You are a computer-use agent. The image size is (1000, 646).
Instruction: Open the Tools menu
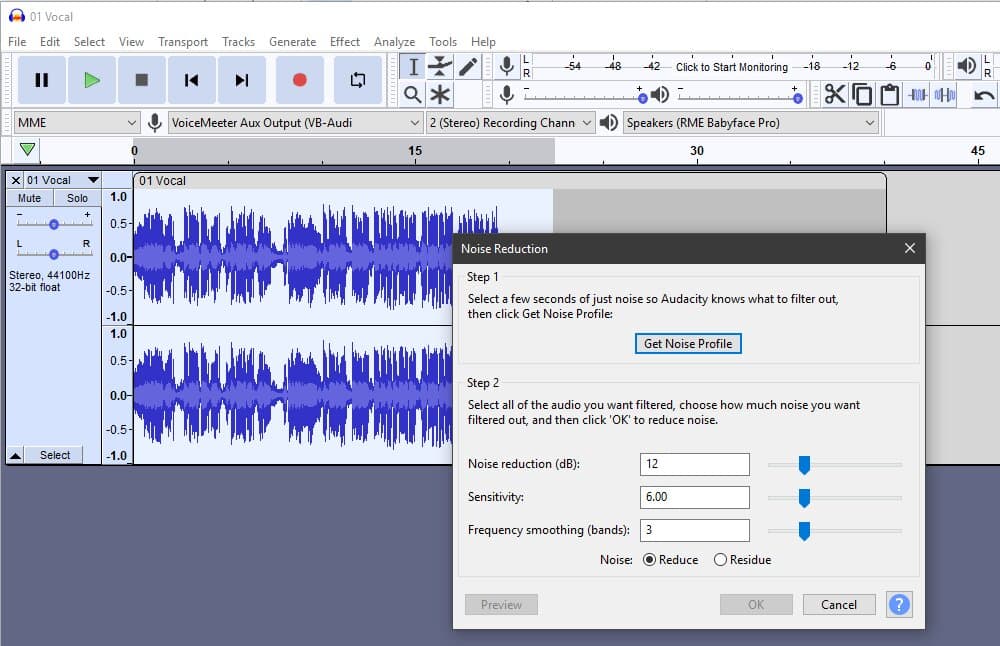click(x=443, y=41)
